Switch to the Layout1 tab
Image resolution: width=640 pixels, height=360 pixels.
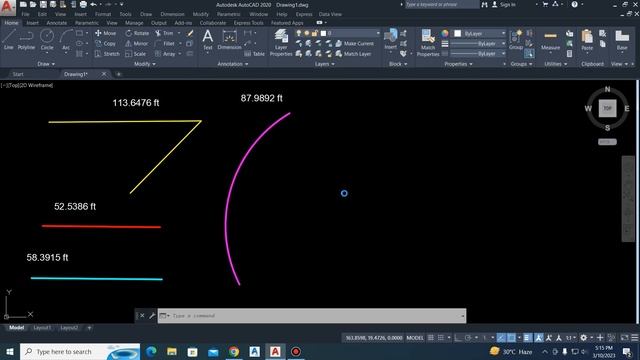42,327
